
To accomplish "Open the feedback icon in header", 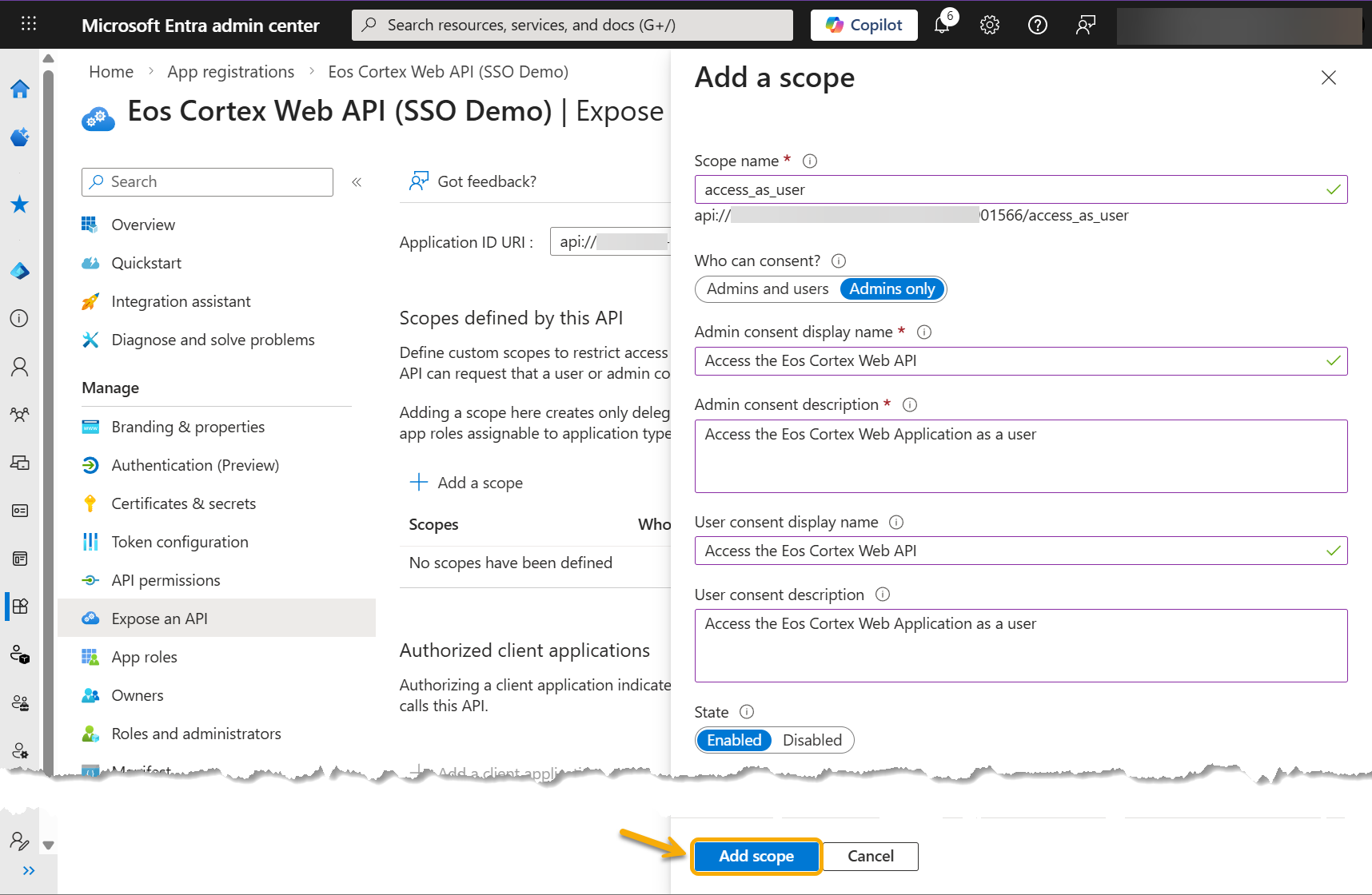I will click(x=1085, y=25).
